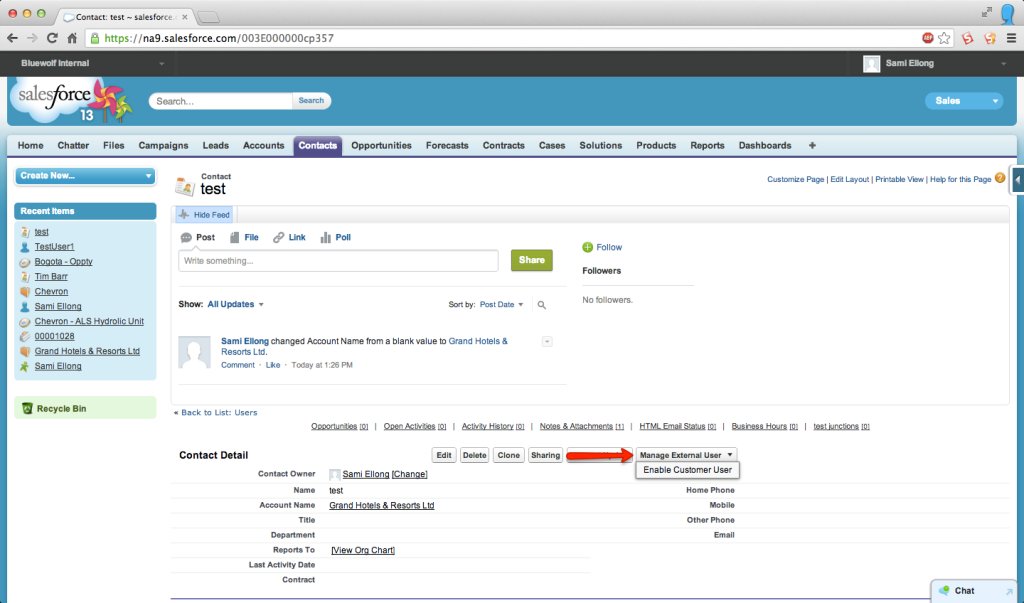1024x603 pixels.
Task: Open Grand Hotels & Resorts Ltd account link
Action: click(381, 505)
